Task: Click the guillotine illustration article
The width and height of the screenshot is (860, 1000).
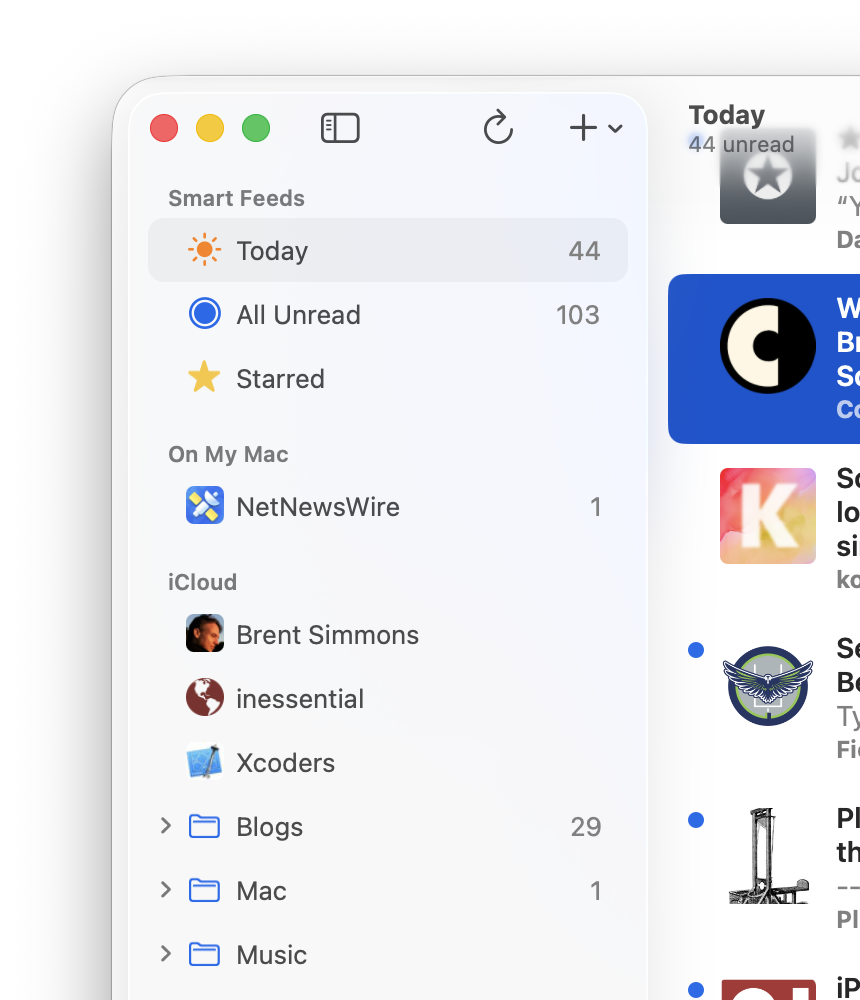Action: (767, 855)
